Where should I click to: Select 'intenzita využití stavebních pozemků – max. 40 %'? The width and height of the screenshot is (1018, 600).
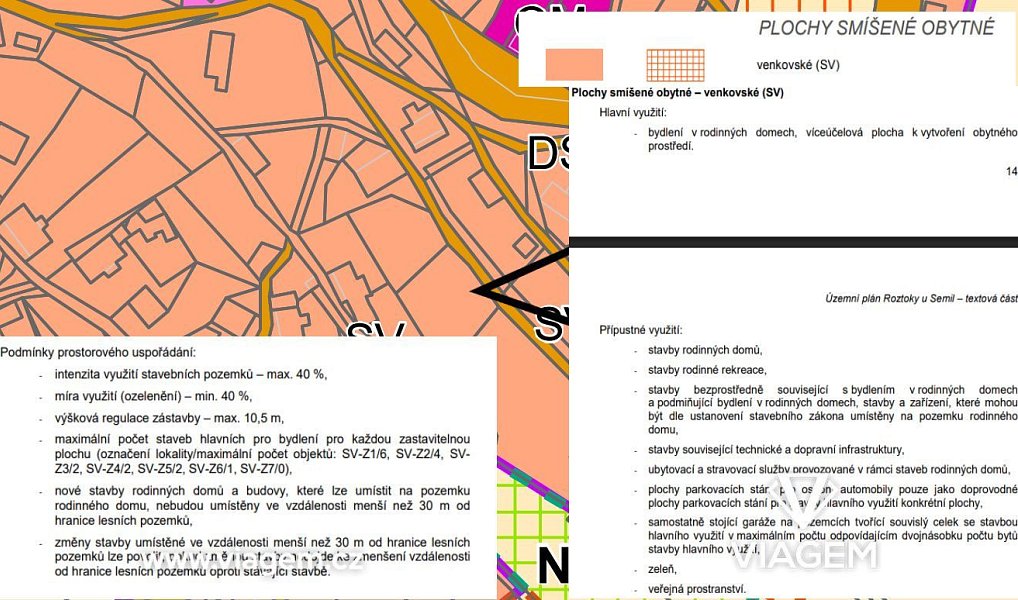(x=191, y=375)
